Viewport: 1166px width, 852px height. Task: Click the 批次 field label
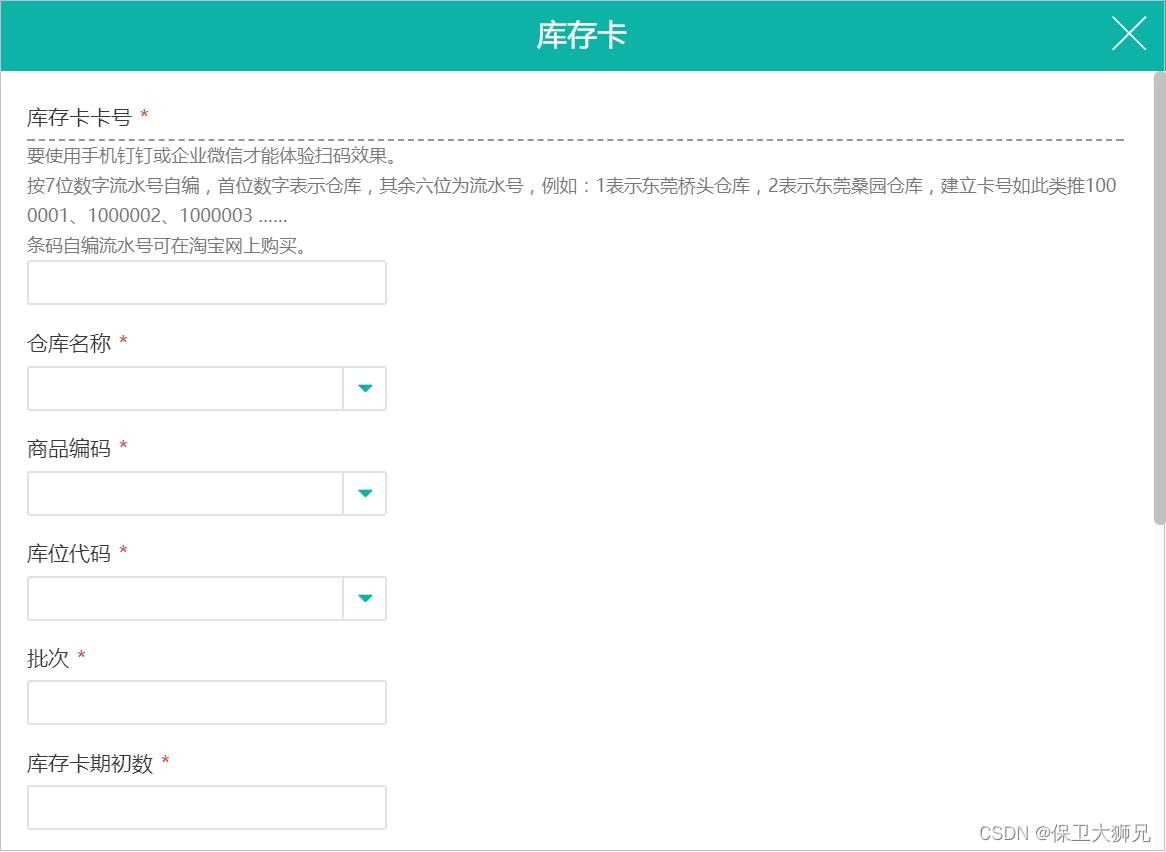[48, 658]
